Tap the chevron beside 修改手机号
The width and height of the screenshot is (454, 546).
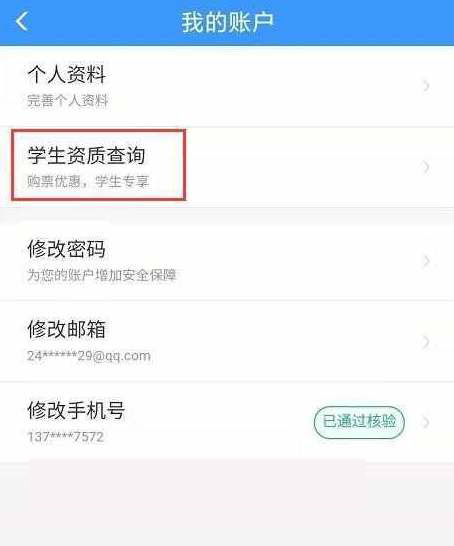(x=426, y=422)
